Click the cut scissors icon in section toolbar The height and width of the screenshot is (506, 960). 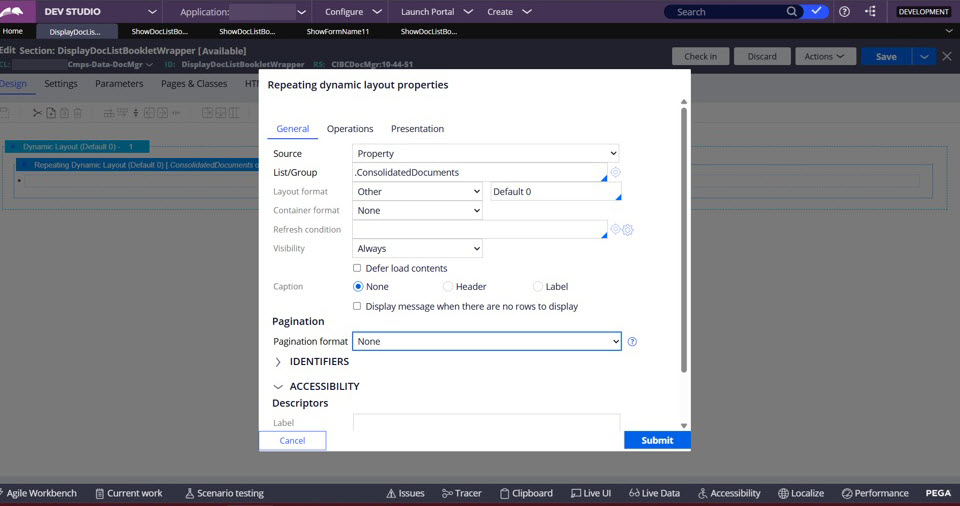coord(37,113)
